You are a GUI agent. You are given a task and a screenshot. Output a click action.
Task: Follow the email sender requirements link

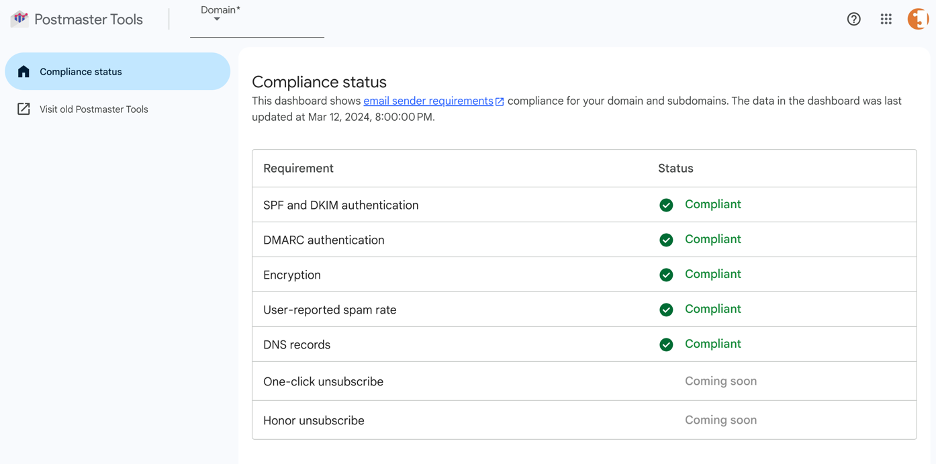pyautogui.click(x=429, y=101)
